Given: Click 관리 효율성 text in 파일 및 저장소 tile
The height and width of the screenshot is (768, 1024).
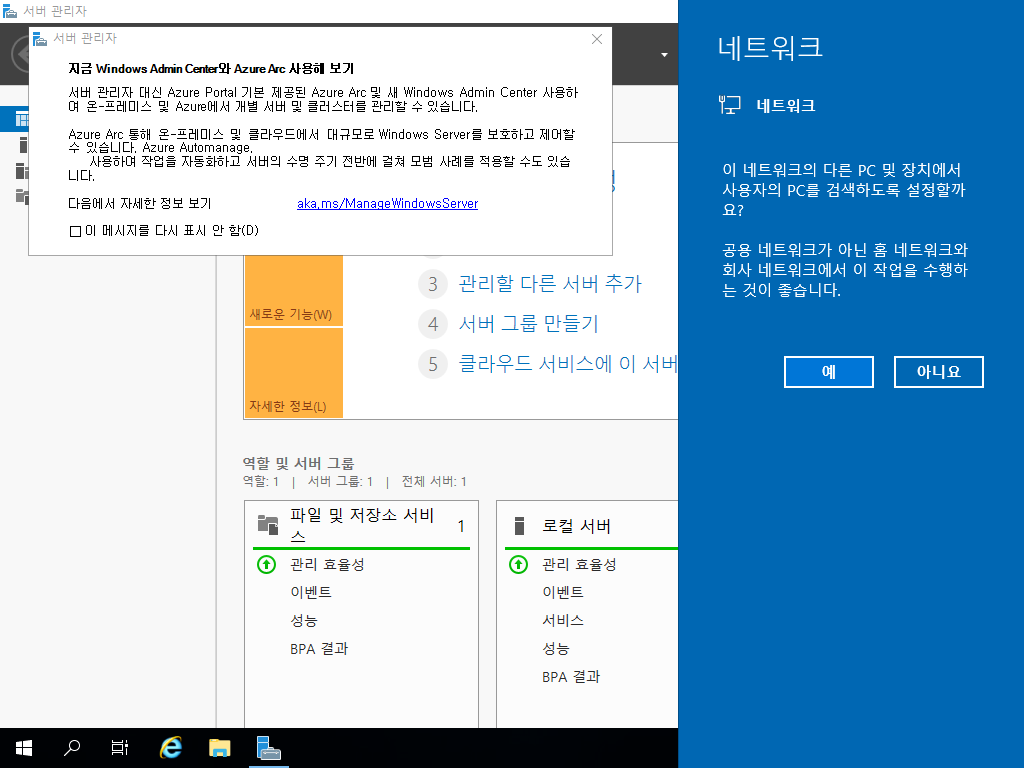Looking at the screenshot, I should pyautogui.click(x=327, y=564).
